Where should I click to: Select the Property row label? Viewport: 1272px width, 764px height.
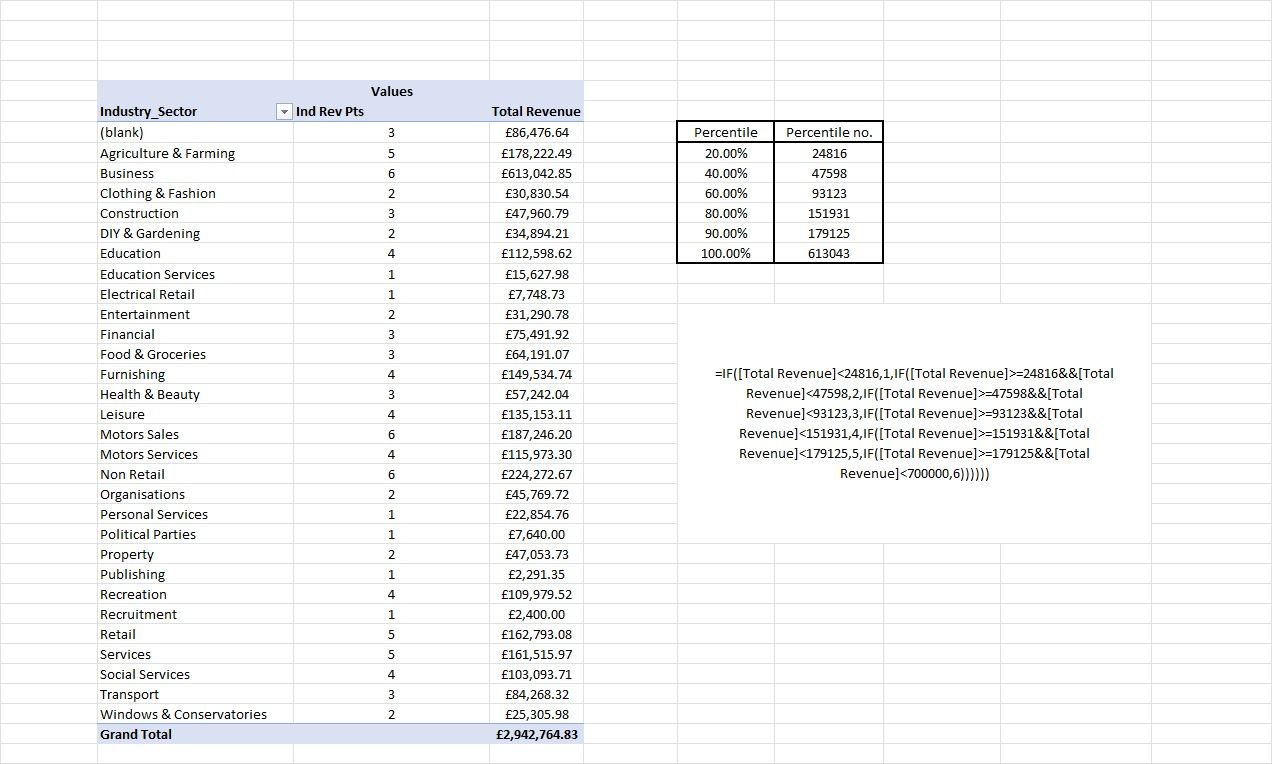click(195, 554)
